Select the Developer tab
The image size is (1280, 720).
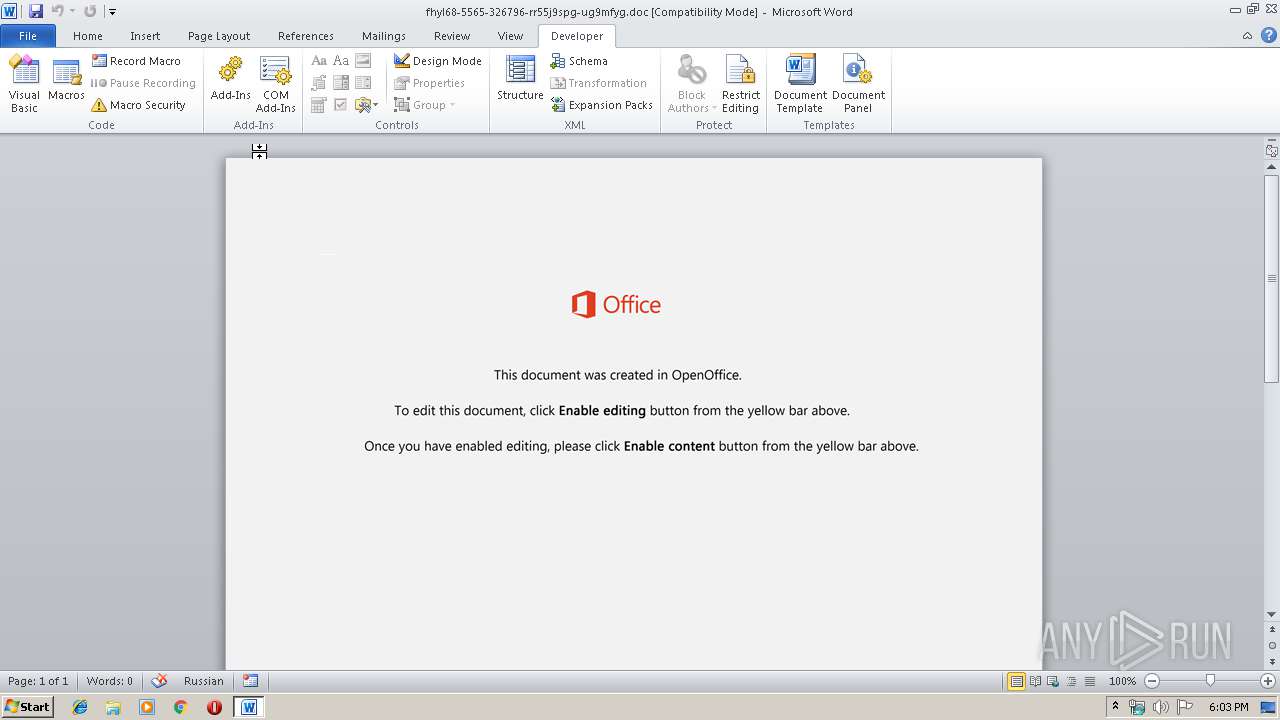tap(577, 36)
